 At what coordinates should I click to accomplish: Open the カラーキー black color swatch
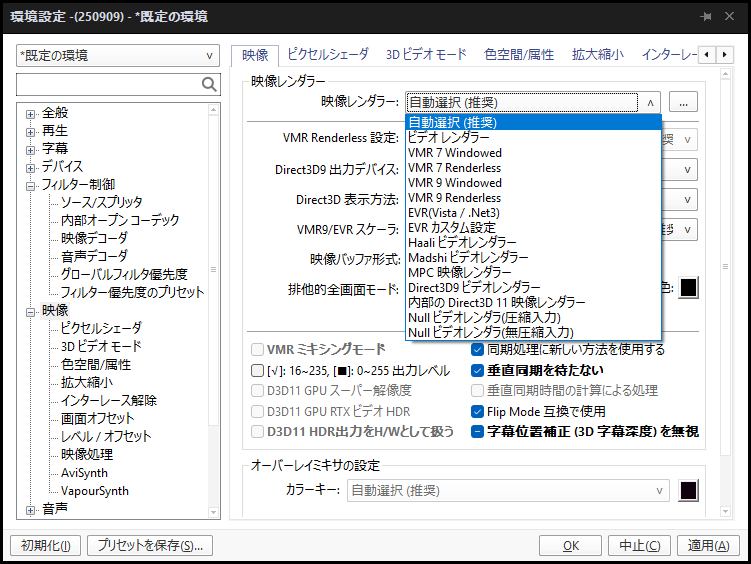click(x=688, y=491)
